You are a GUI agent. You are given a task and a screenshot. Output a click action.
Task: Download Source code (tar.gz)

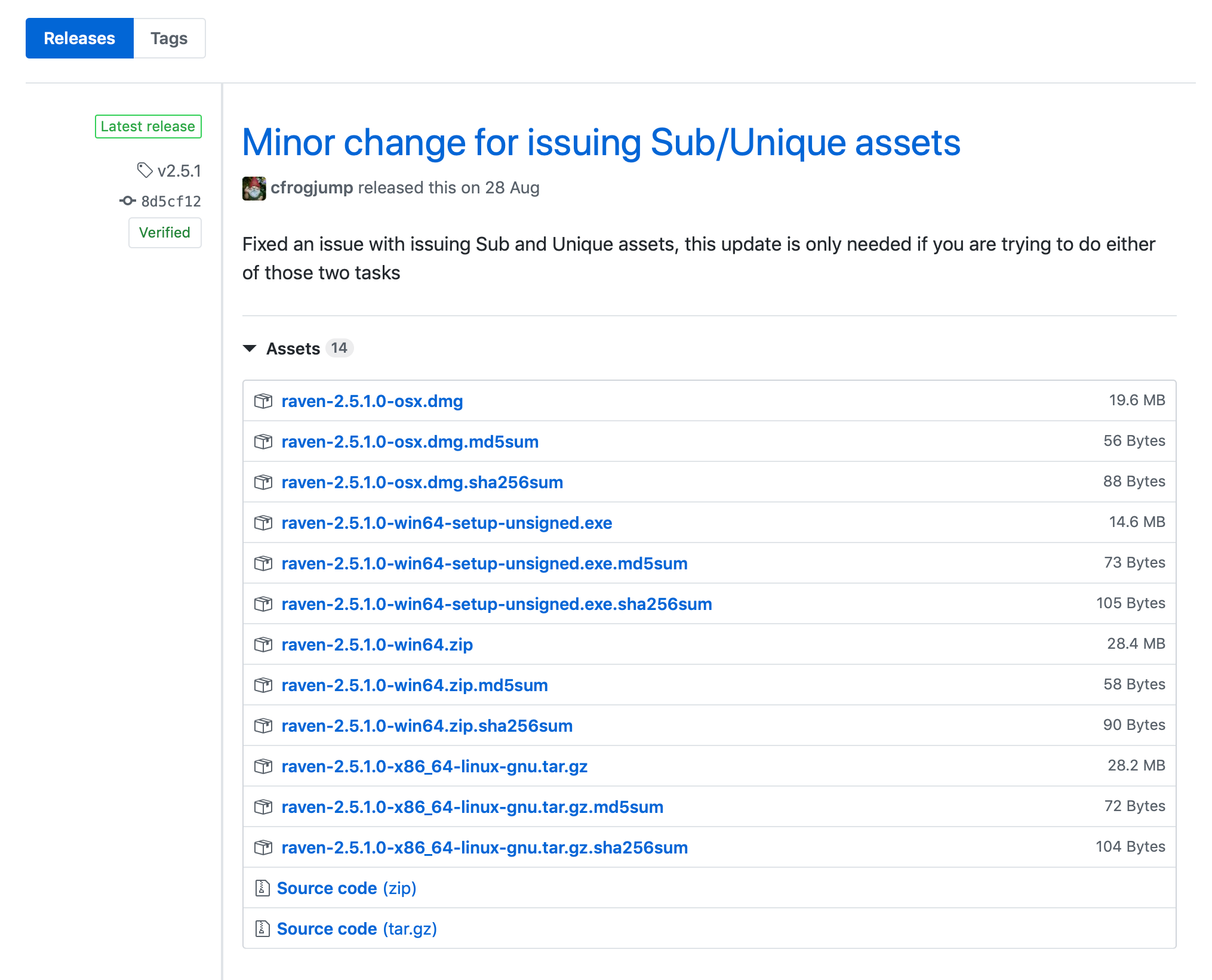pos(357,929)
